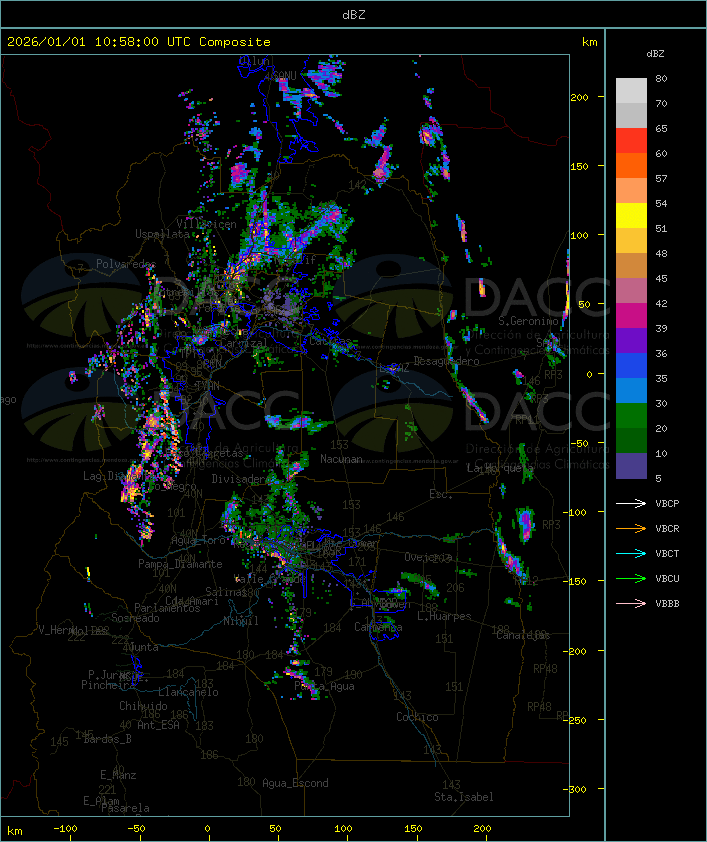Click the Llancanelo place label
Screen dimensions: 707x842
(188, 692)
